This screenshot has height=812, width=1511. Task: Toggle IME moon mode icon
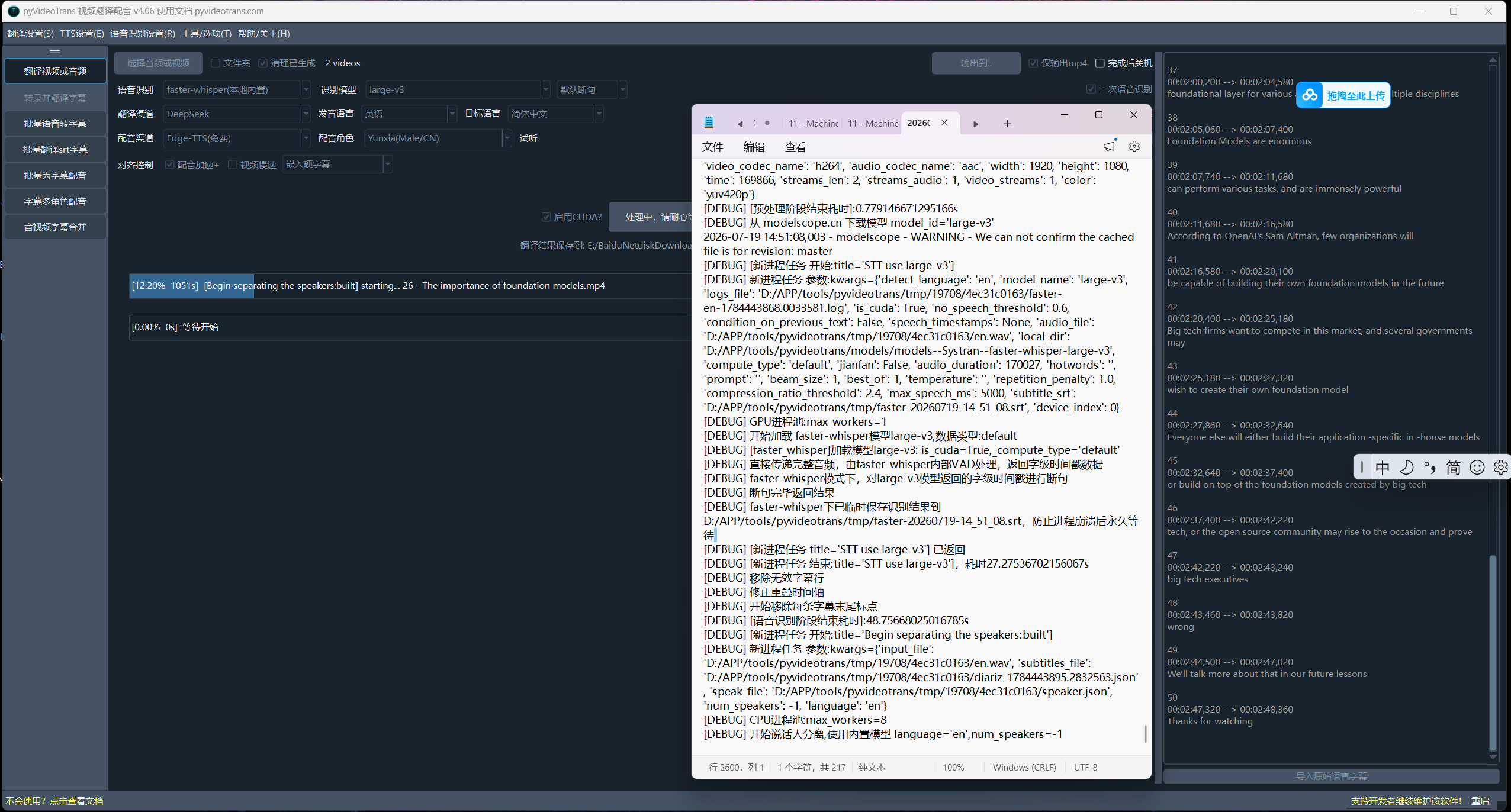coord(1407,468)
